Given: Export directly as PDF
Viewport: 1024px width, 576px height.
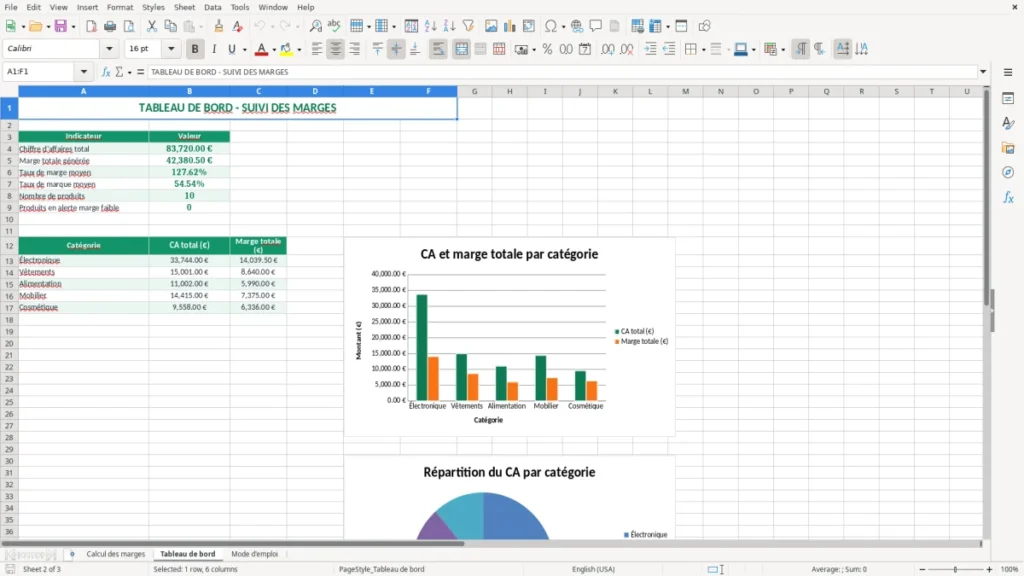Looking at the screenshot, I should click(x=91, y=26).
